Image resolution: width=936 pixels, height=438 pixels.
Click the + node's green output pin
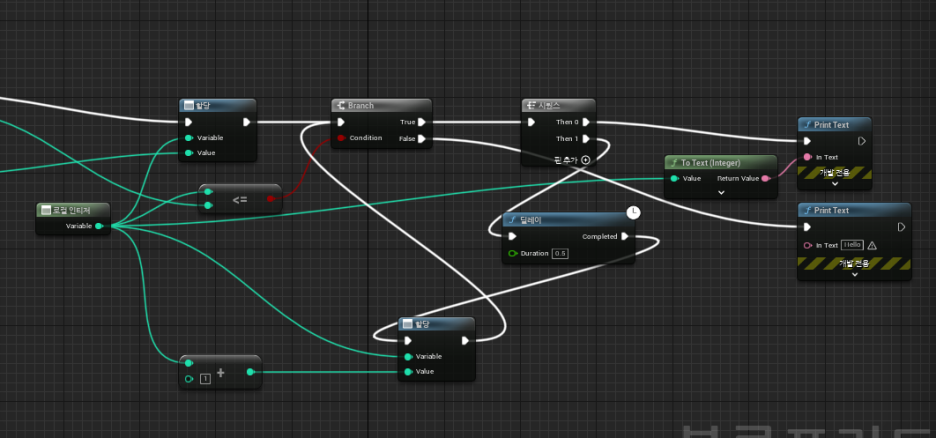coord(250,372)
